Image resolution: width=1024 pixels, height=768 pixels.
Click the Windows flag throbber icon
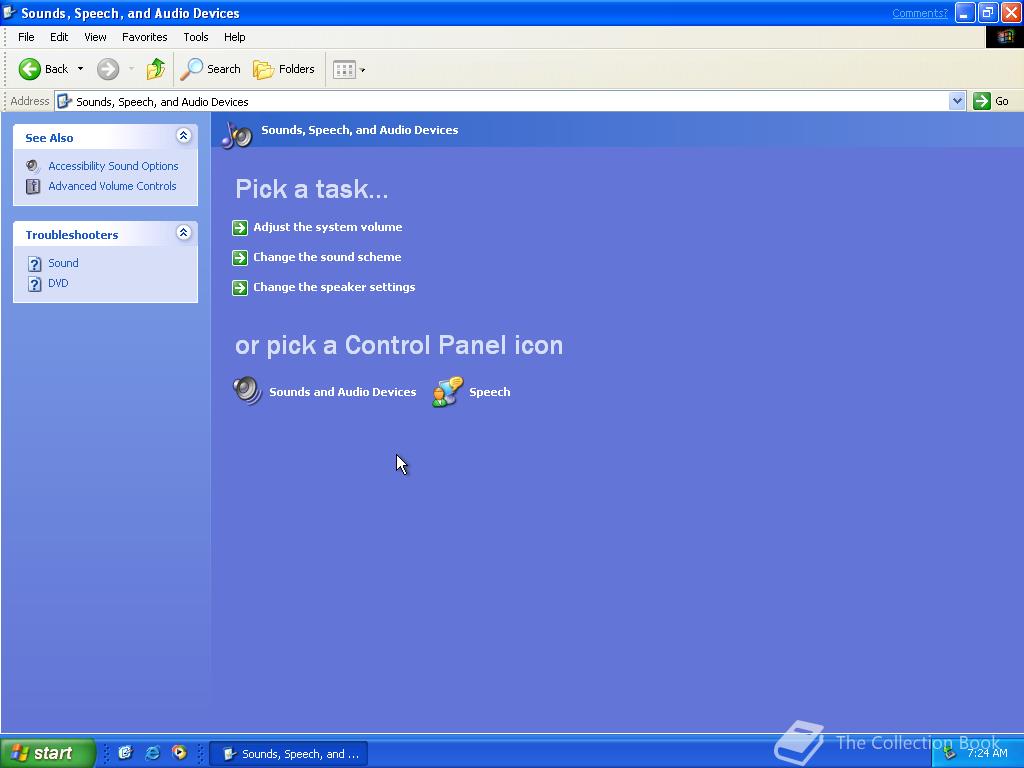[1004, 37]
